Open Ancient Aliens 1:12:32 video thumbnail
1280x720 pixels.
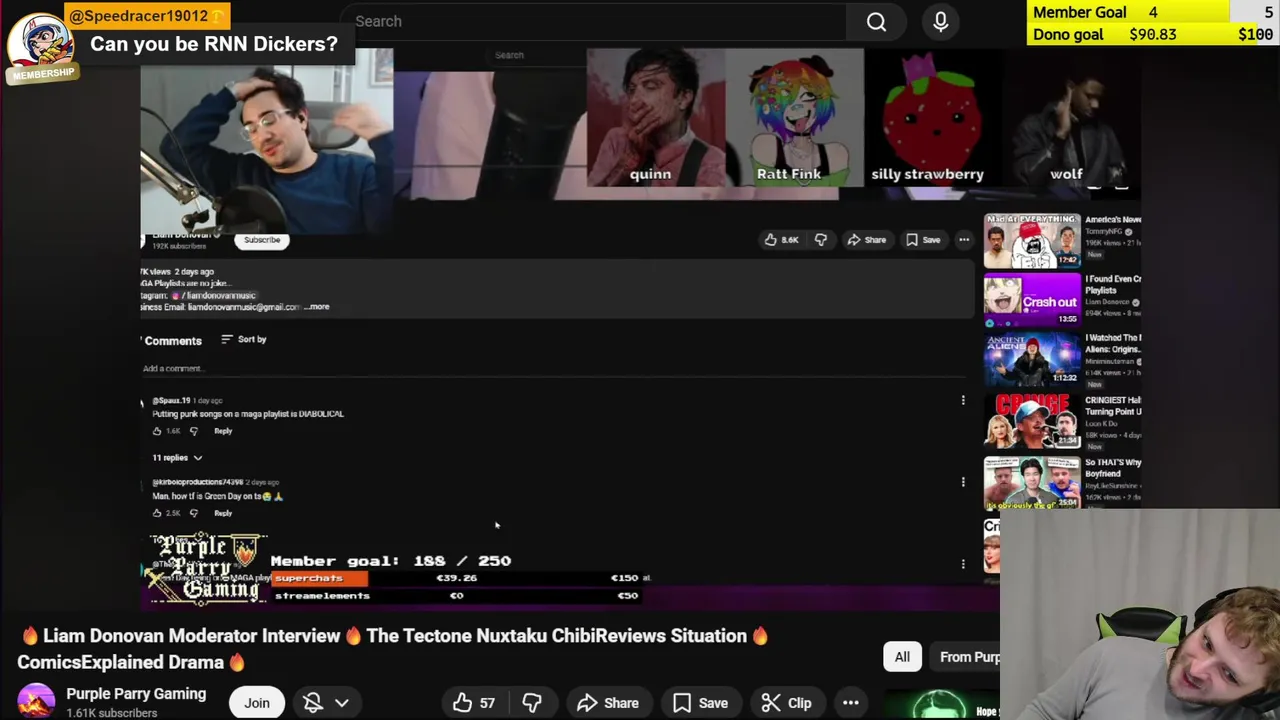1032,359
